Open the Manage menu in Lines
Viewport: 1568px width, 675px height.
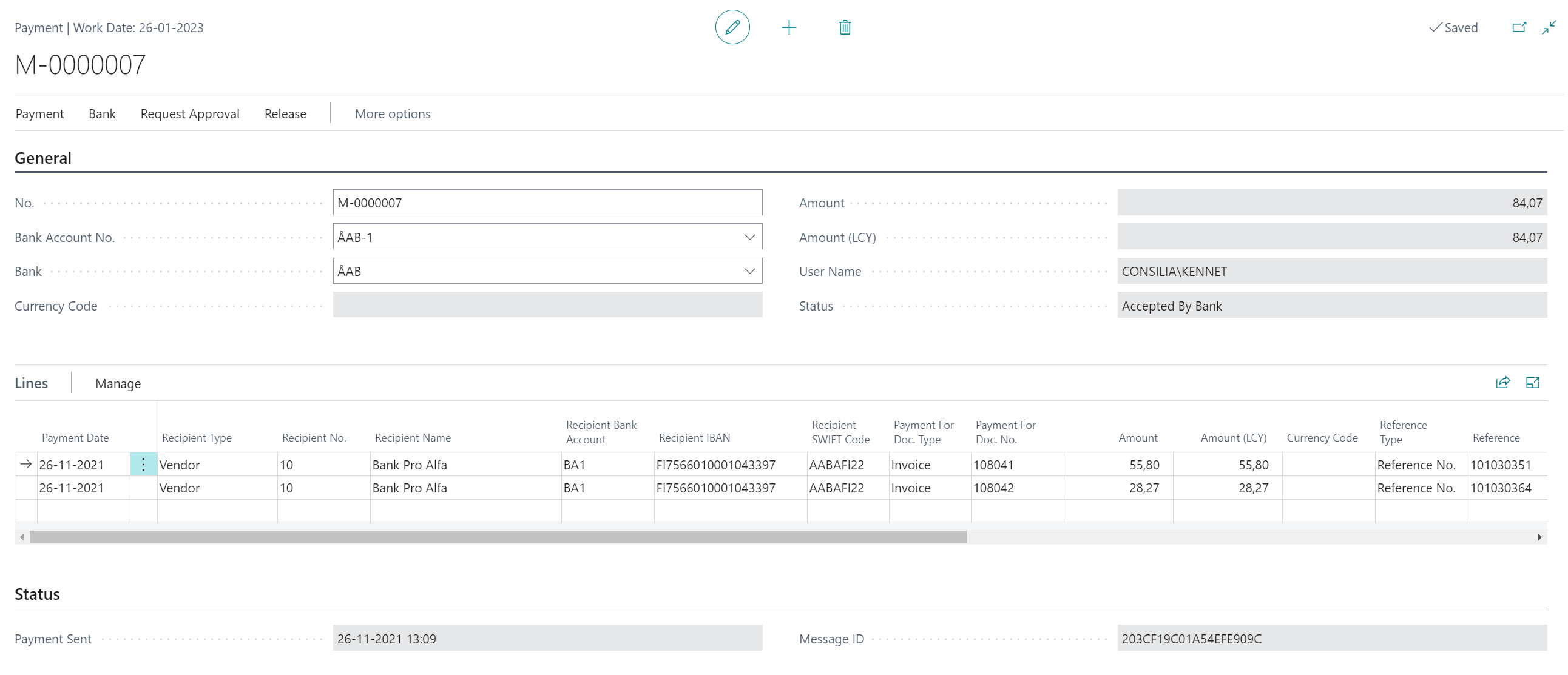click(x=118, y=384)
